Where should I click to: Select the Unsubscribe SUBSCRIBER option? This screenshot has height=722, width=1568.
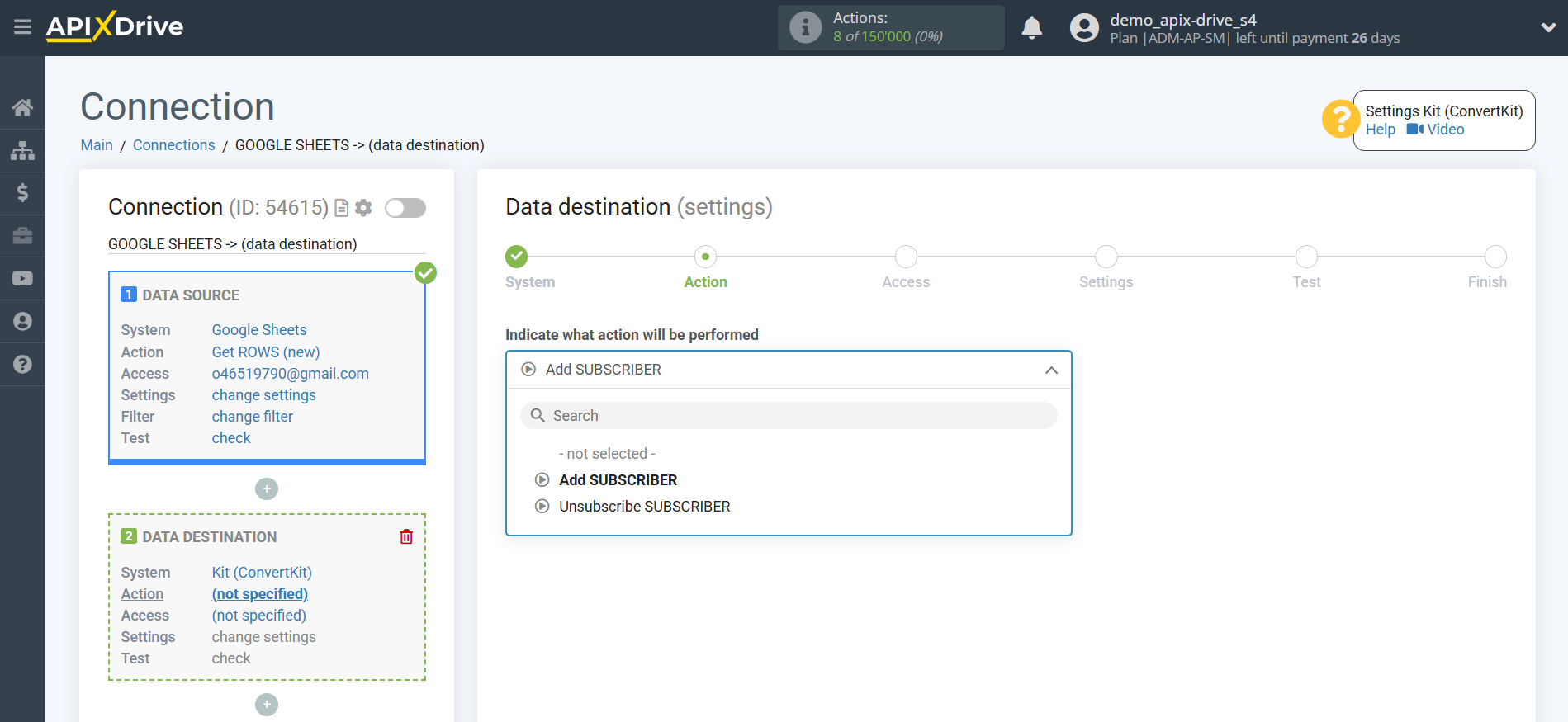tap(645, 507)
